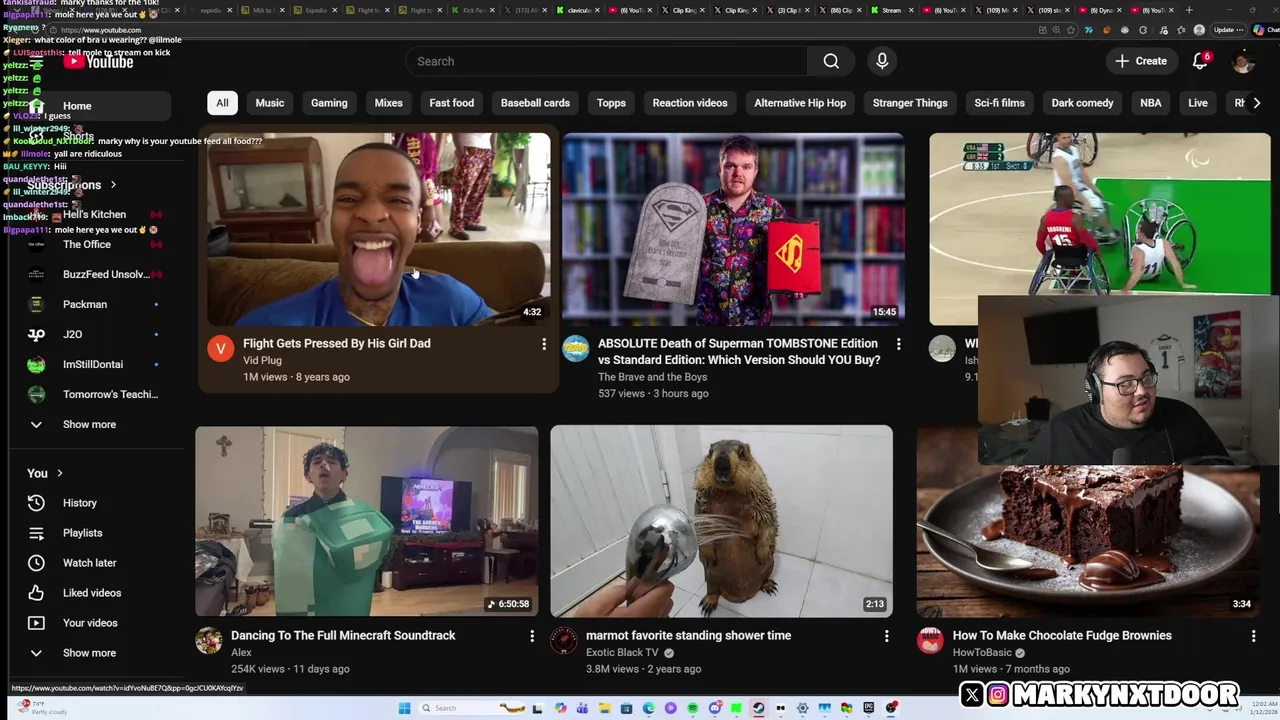Select the Dark comedy chip
The width and height of the screenshot is (1280, 720).
pos(1082,103)
